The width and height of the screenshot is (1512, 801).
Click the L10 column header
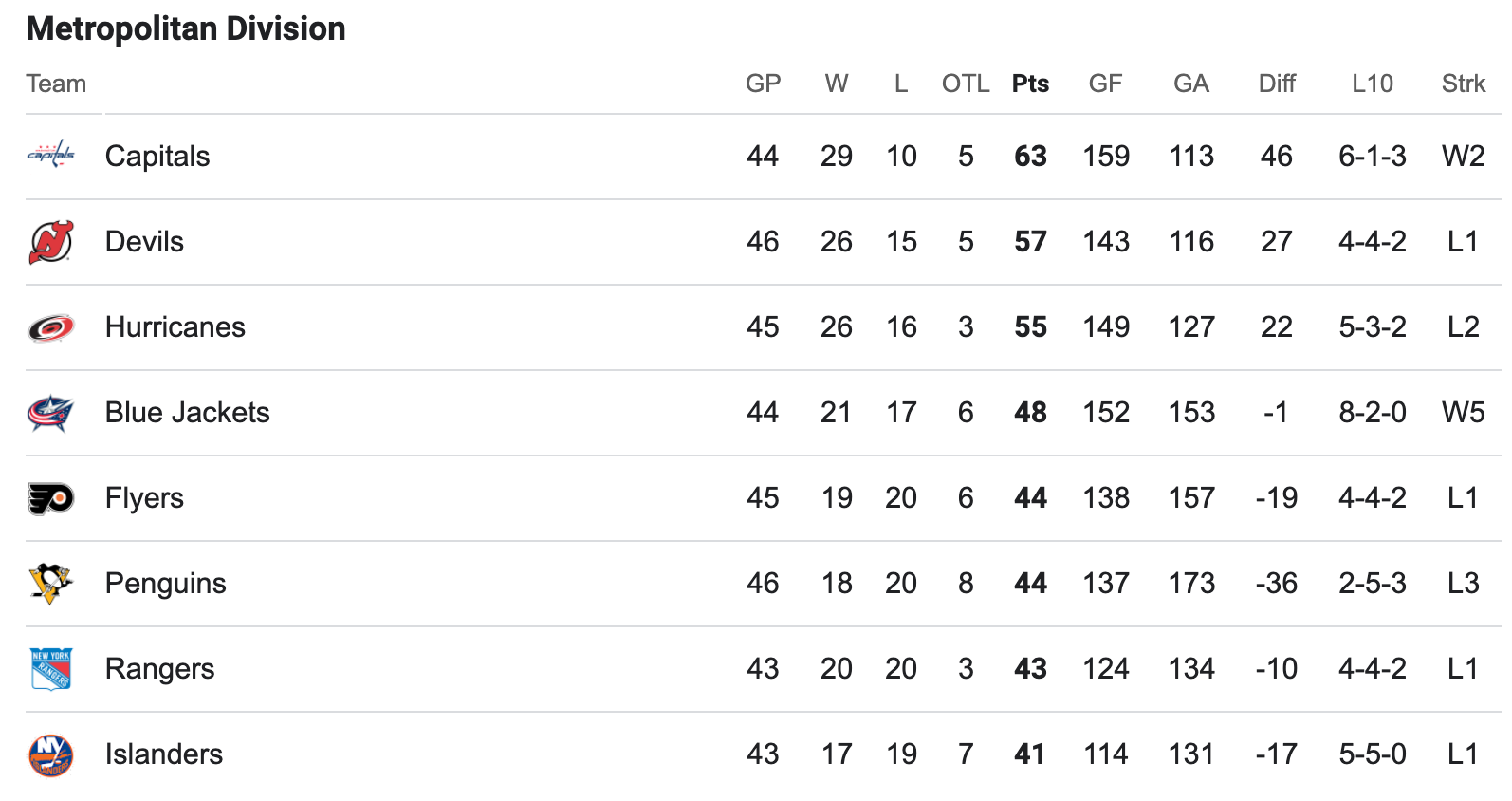click(1372, 84)
